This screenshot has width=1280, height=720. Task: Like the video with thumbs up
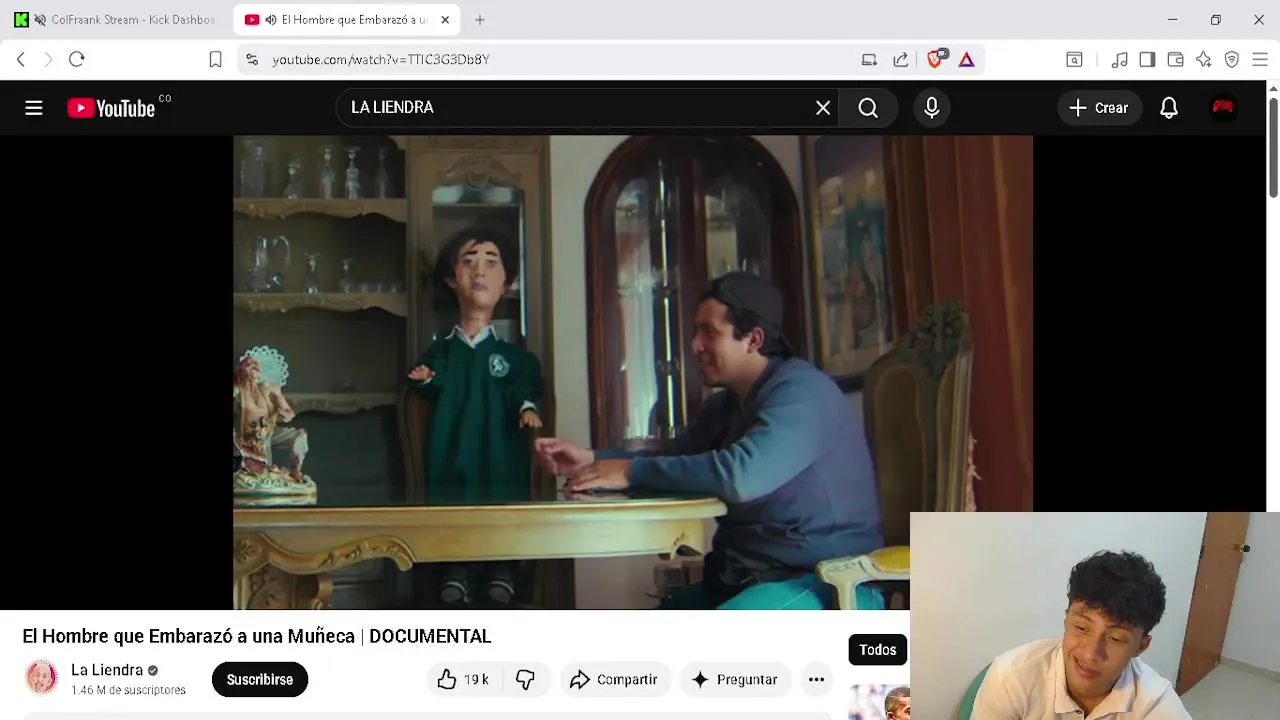(462, 680)
